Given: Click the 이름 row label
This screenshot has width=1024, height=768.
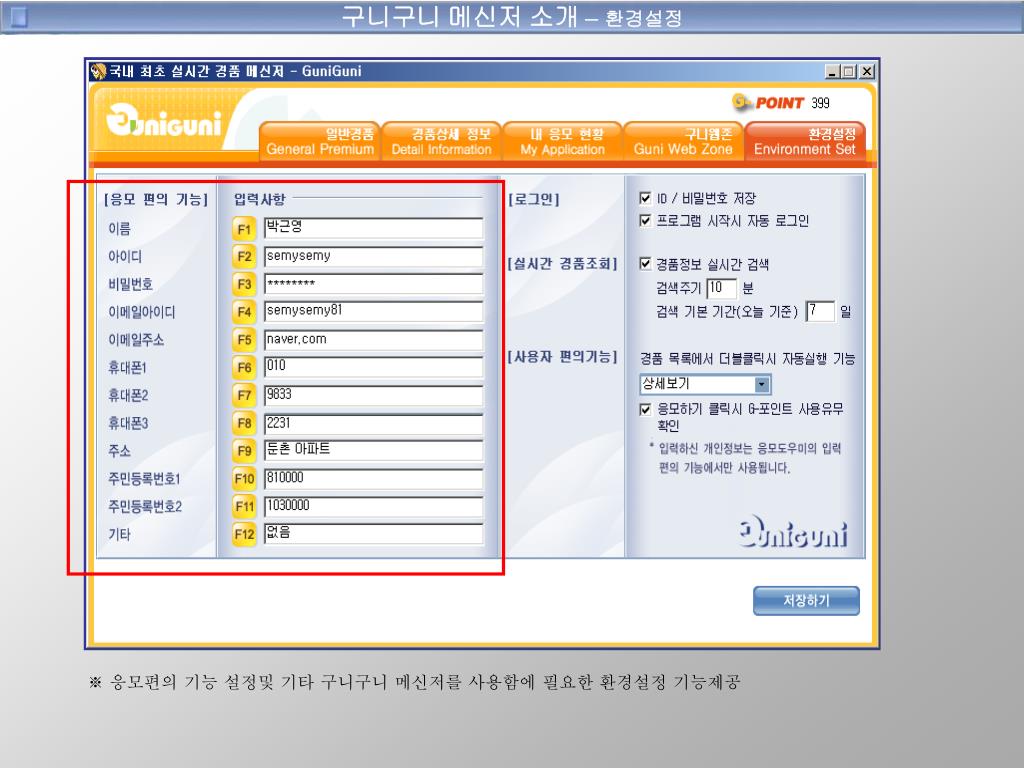Looking at the screenshot, I should click(x=120, y=229).
